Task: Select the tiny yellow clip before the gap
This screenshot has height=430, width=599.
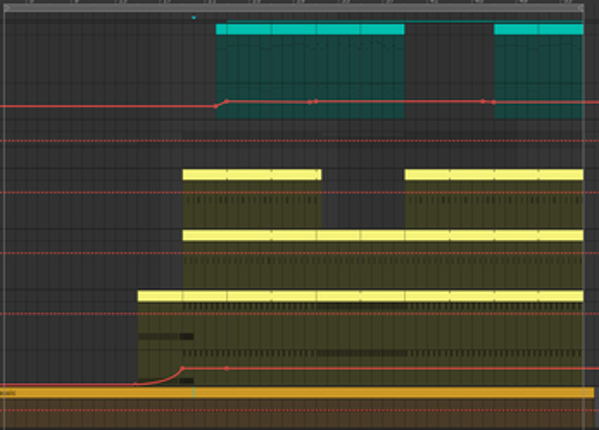Action: click(x=319, y=175)
